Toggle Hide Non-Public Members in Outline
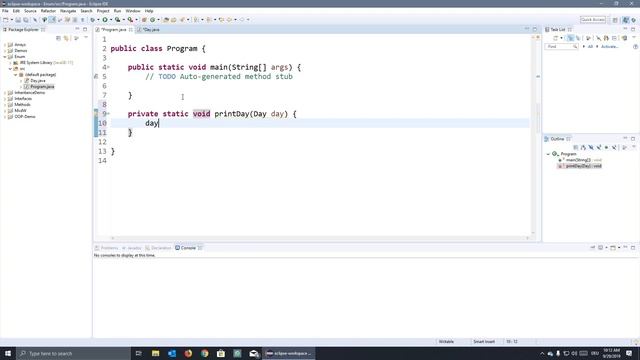640x360 pixels. [606, 147]
